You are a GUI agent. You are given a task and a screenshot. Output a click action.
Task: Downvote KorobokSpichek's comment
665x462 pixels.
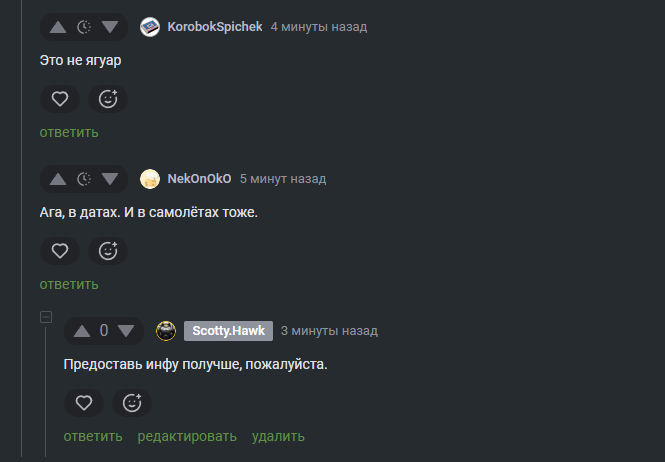pos(110,27)
